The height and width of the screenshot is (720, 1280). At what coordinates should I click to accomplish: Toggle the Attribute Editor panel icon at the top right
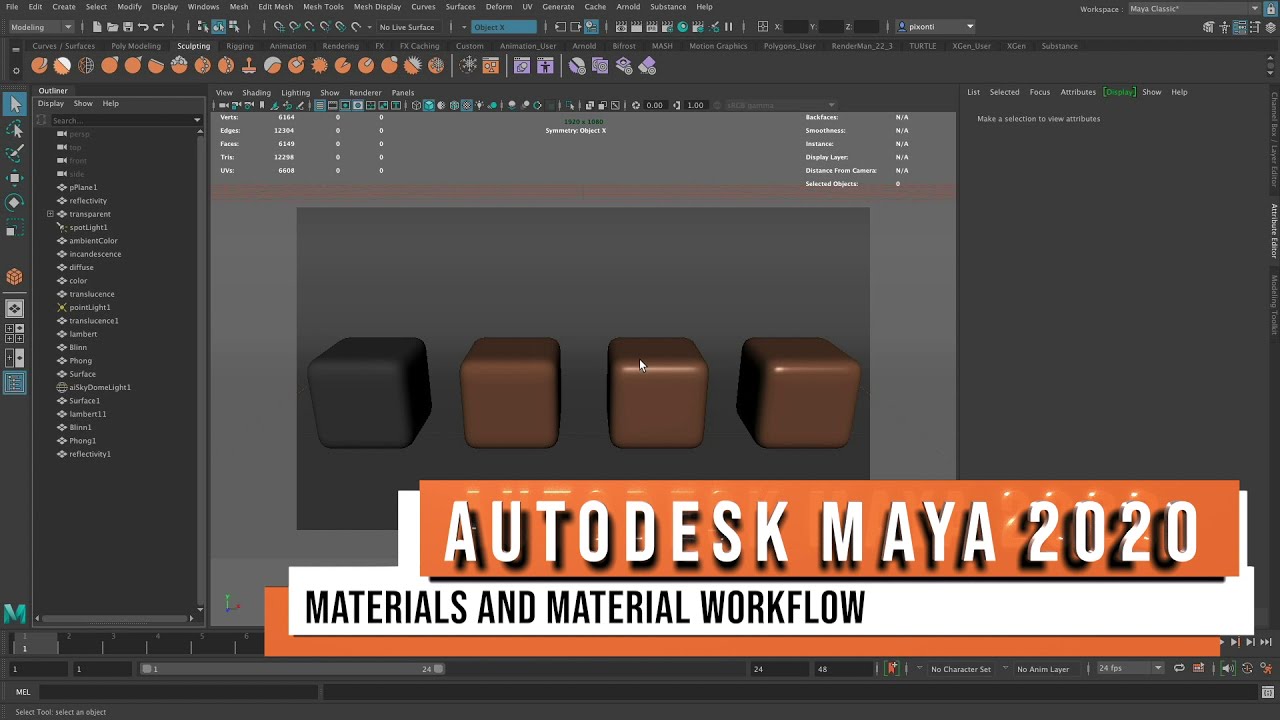tap(1239, 27)
